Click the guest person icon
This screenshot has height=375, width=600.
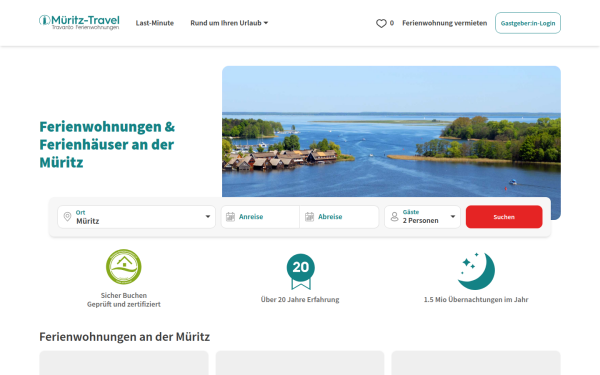coord(395,217)
